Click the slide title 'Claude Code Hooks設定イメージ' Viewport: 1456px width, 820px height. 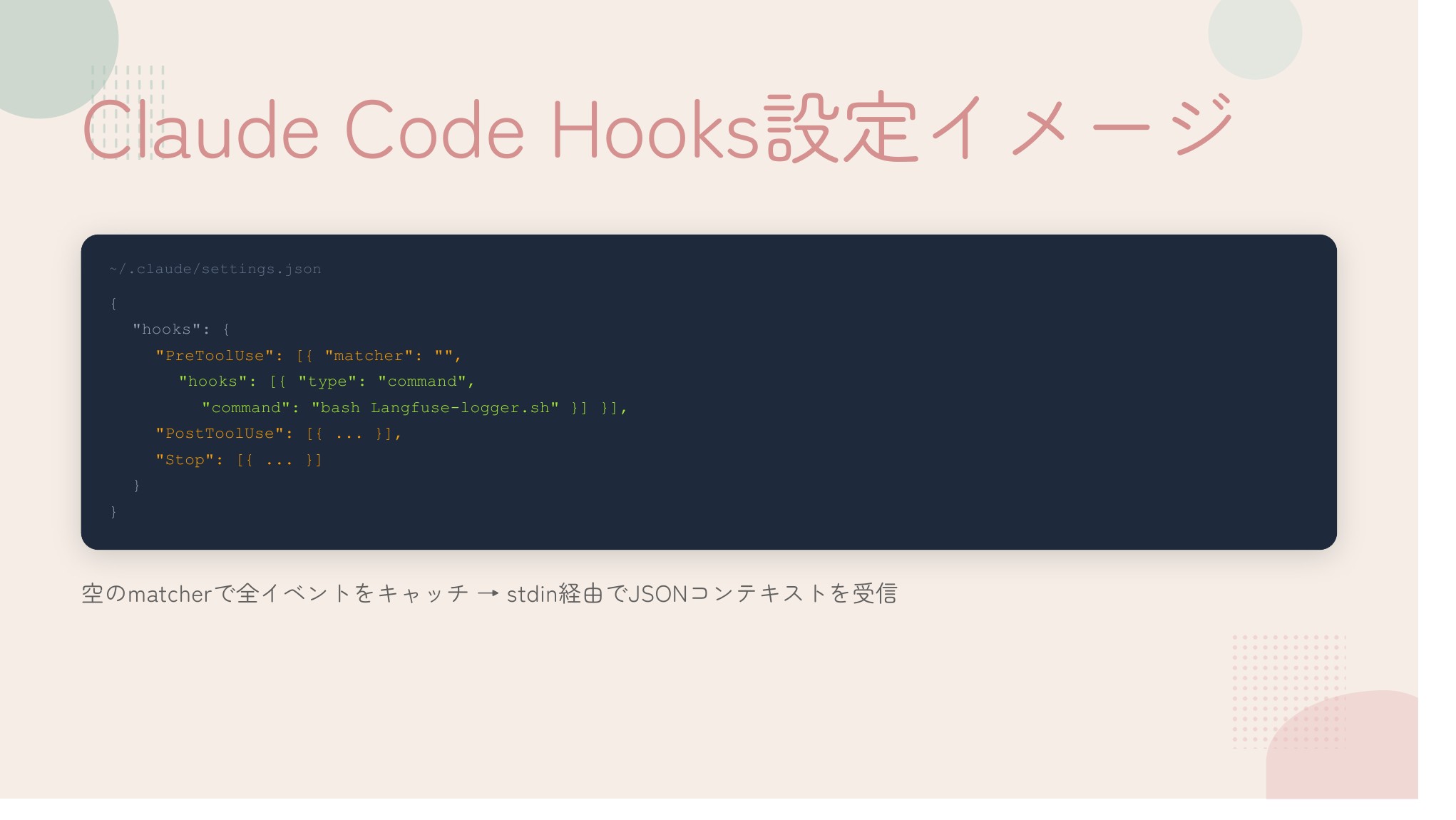pos(656,128)
